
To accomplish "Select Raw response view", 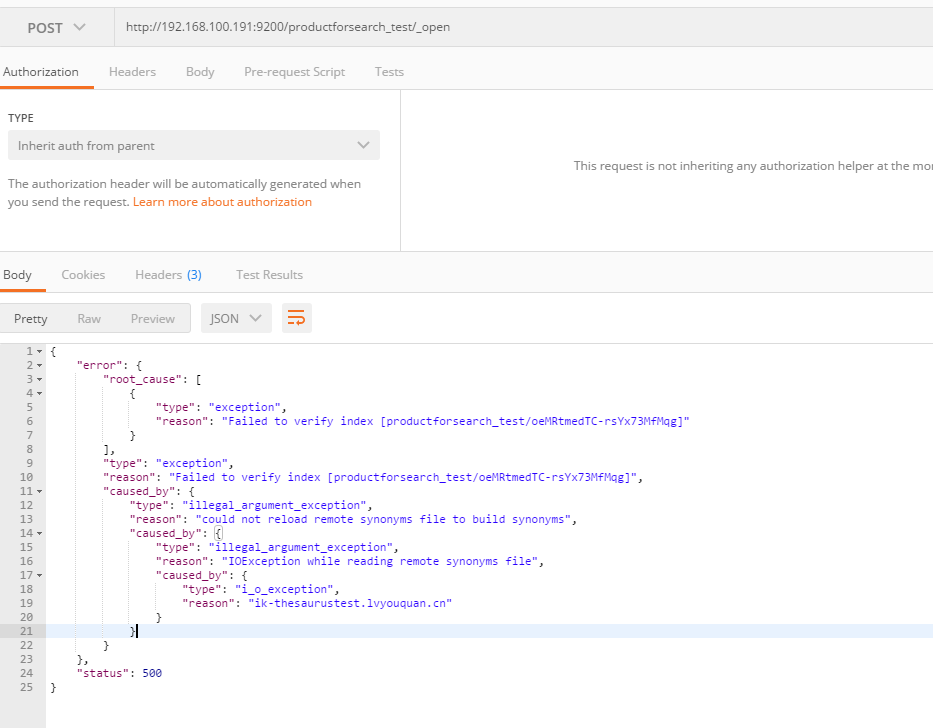I will point(89,318).
